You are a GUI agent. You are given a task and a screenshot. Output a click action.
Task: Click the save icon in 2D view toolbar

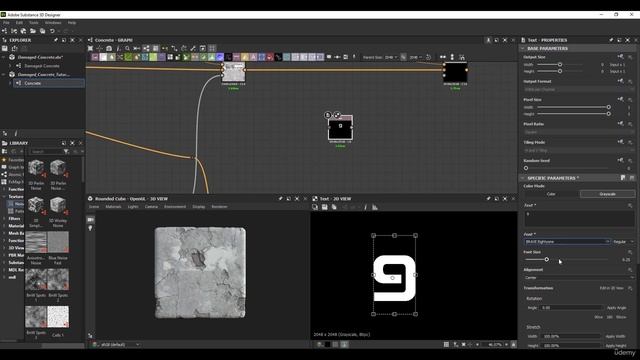click(324, 207)
